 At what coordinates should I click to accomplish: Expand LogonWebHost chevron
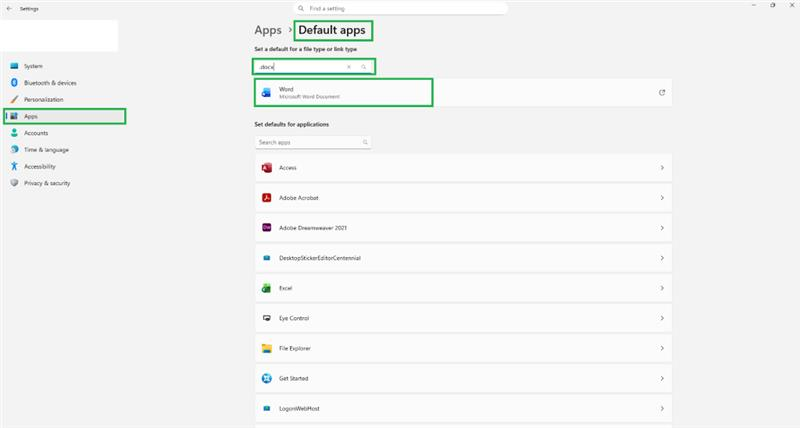click(x=662, y=409)
